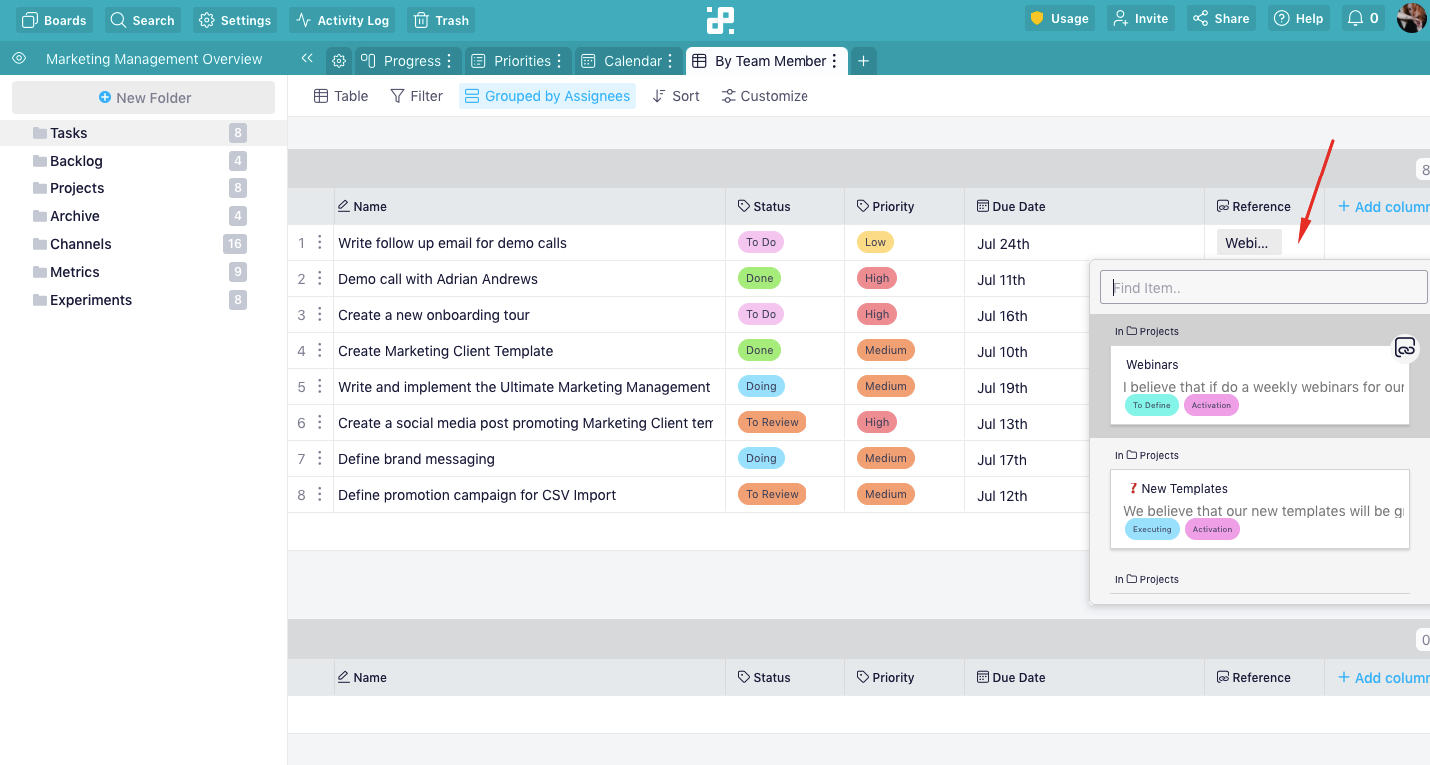The height and width of the screenshot is (765, 1430).
Task: Open row menu for Demo call with Adrian
Action: 320,278
